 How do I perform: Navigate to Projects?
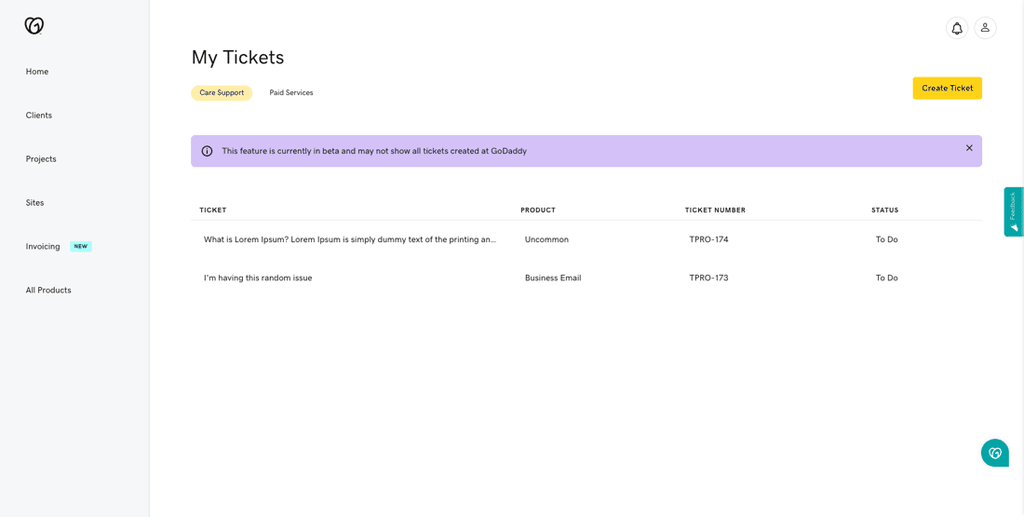pyautogui.click(x=41, y=159)
